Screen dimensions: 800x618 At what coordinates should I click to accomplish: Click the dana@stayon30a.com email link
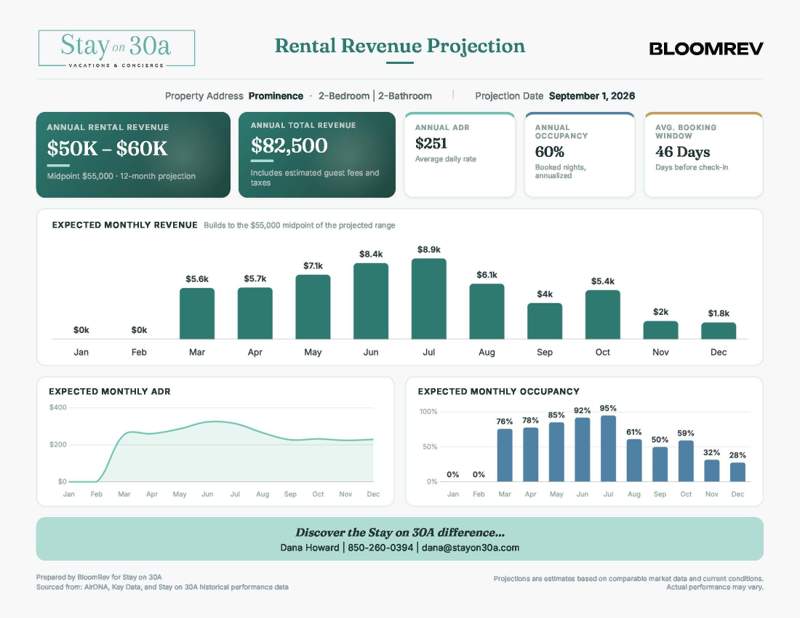coord(470,548)
